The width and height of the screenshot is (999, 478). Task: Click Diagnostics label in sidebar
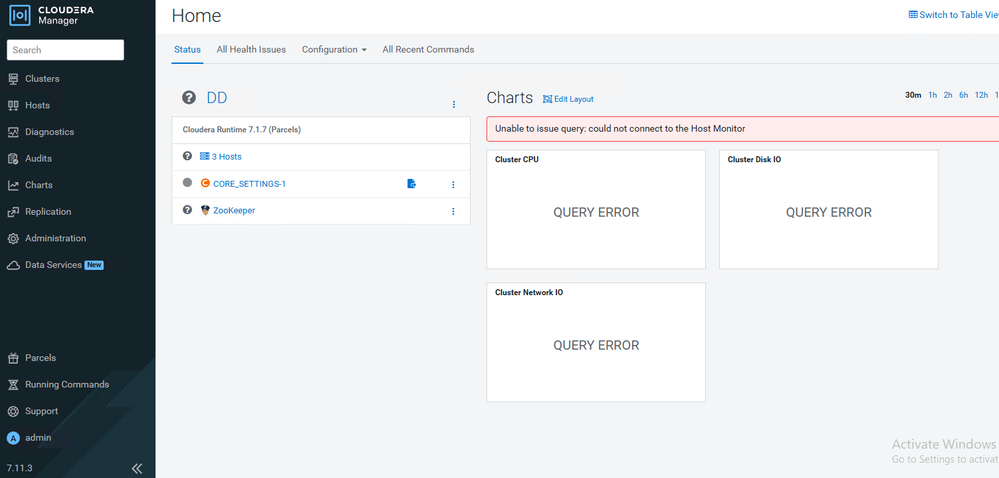point(50,133)
